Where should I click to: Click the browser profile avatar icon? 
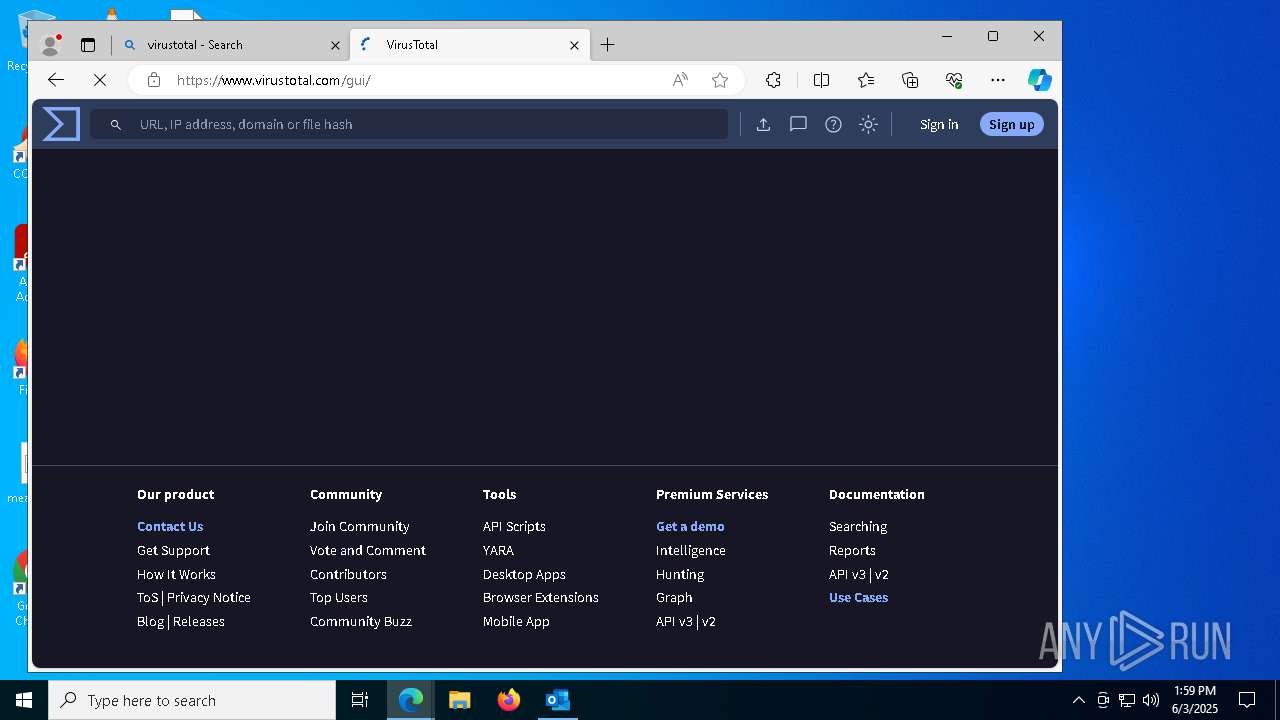coord(50,45)
